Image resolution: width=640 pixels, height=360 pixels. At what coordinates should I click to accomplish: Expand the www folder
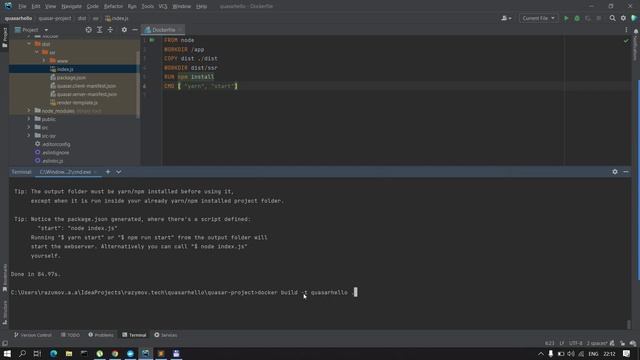(x=44, y=60)
